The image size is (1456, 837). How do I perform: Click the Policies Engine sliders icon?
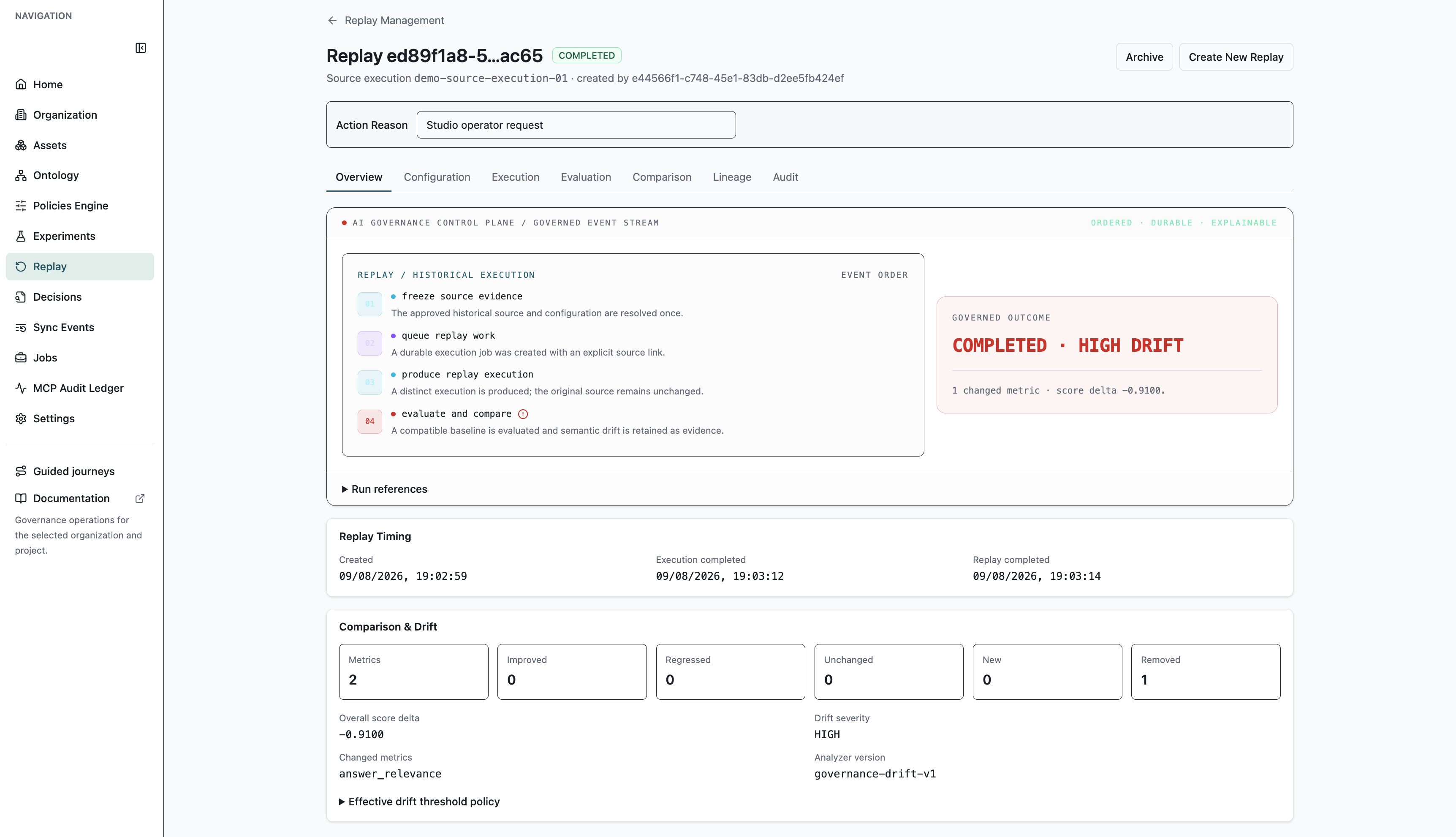(x=21, y=206)
